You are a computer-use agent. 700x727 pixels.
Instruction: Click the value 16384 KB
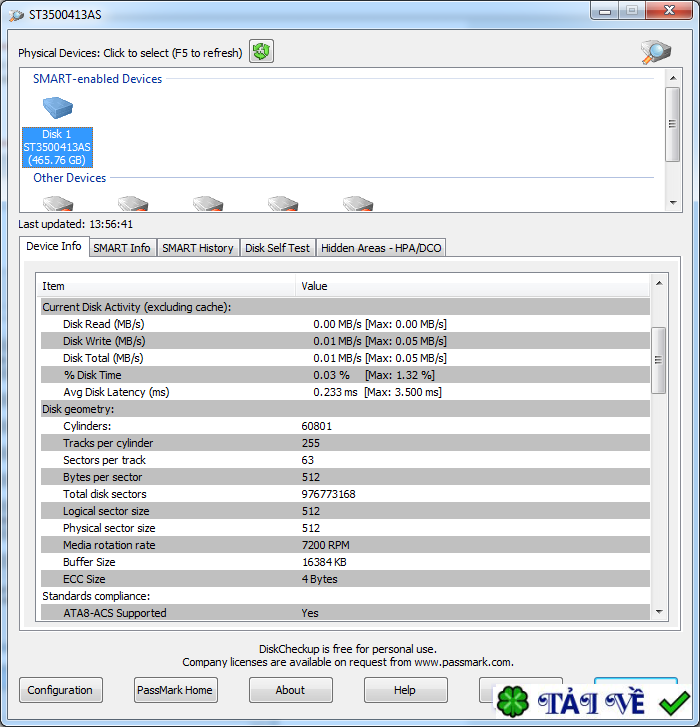[x=324, y=562]
